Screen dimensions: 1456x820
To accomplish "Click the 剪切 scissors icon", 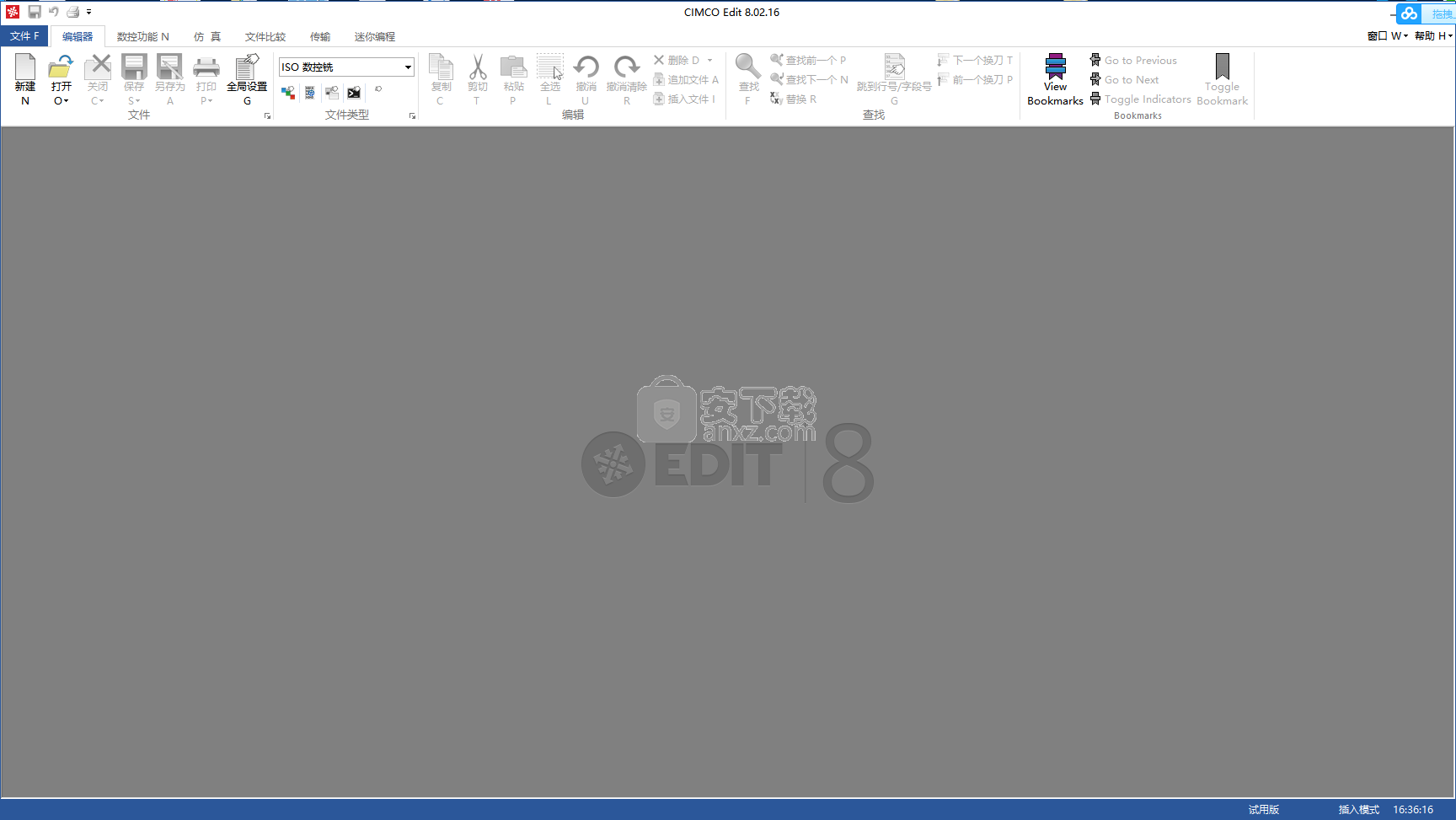I will pyautogui.click(x=478, y=67).
